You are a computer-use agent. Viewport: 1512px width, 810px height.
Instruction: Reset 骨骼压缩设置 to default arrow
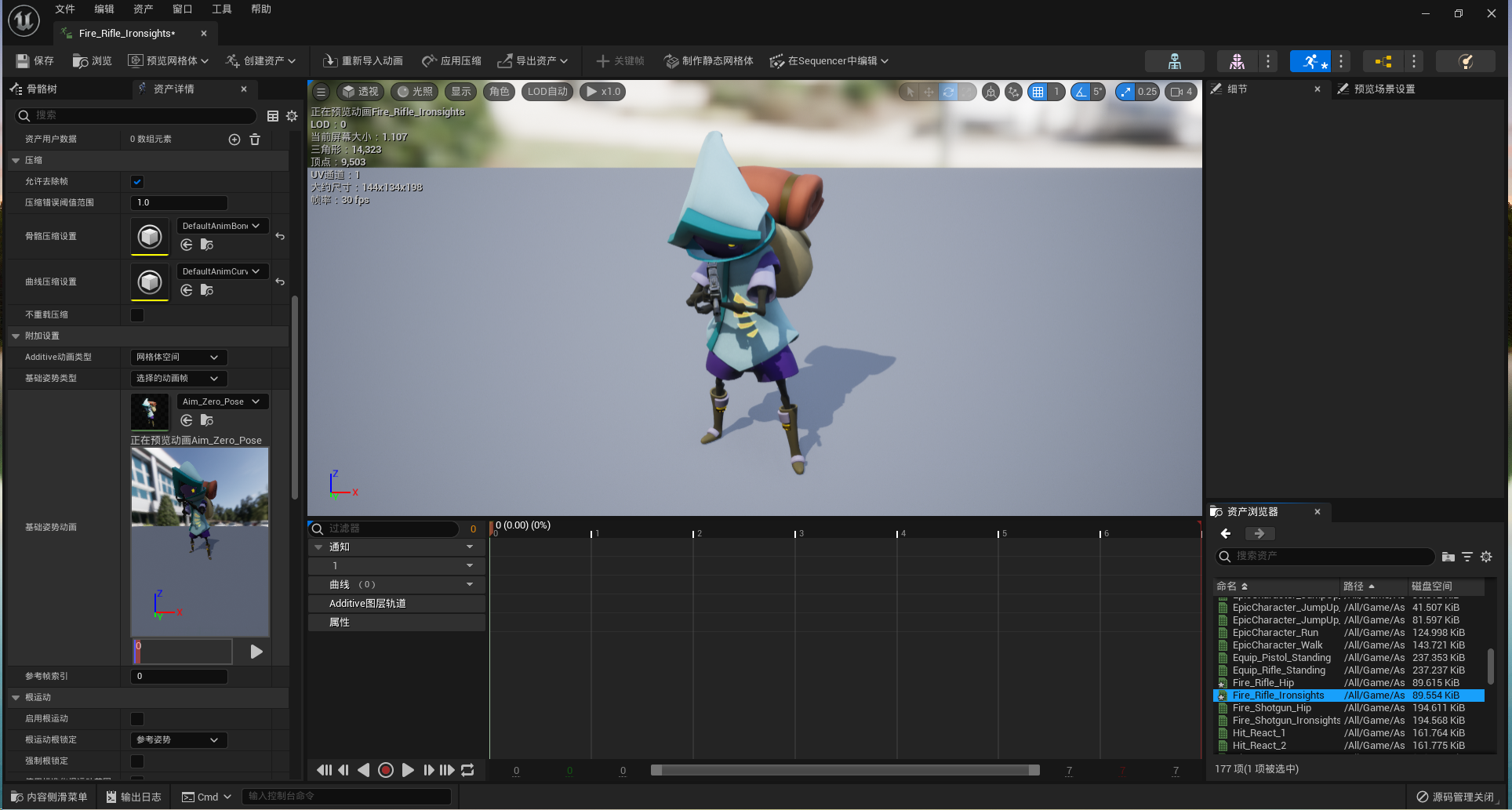280,236
